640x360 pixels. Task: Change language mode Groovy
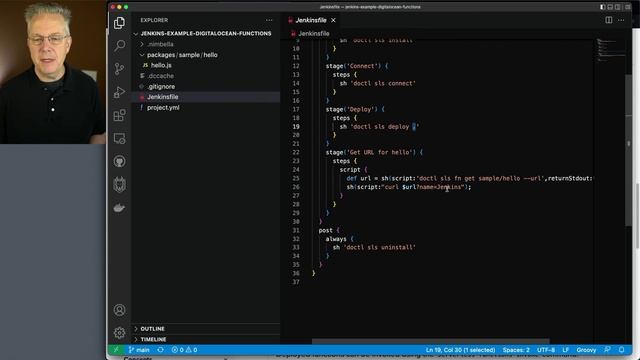(x=586, y=350)
